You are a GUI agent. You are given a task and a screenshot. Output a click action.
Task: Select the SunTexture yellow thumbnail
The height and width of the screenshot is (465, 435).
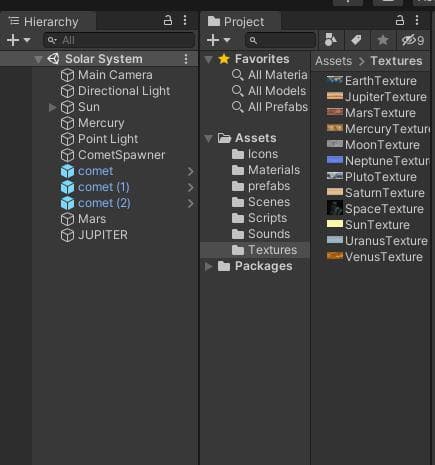click(335, 224)
